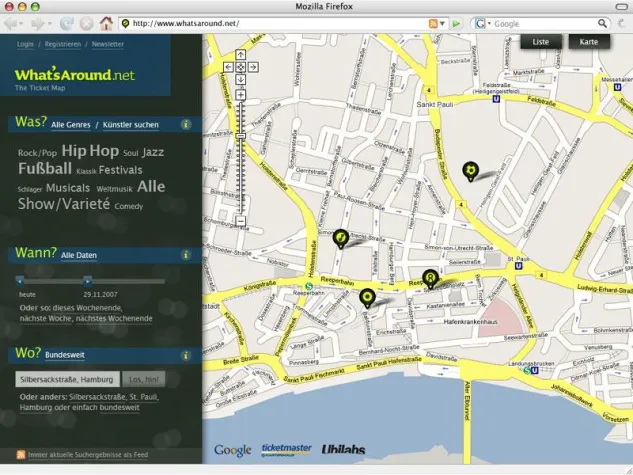Image resolution: width=633 pixels, height=475 pixels.
Task: Click the map zoom out minus button
Action: [241, 220]
